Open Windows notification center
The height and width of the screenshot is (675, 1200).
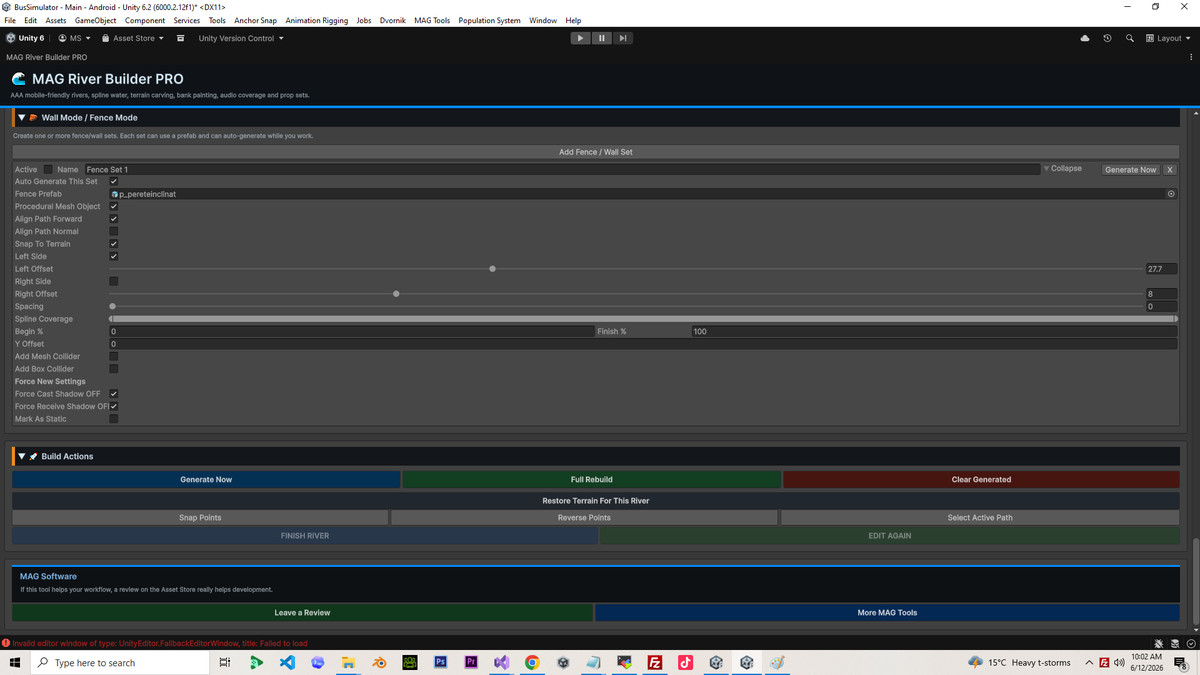1181,663
